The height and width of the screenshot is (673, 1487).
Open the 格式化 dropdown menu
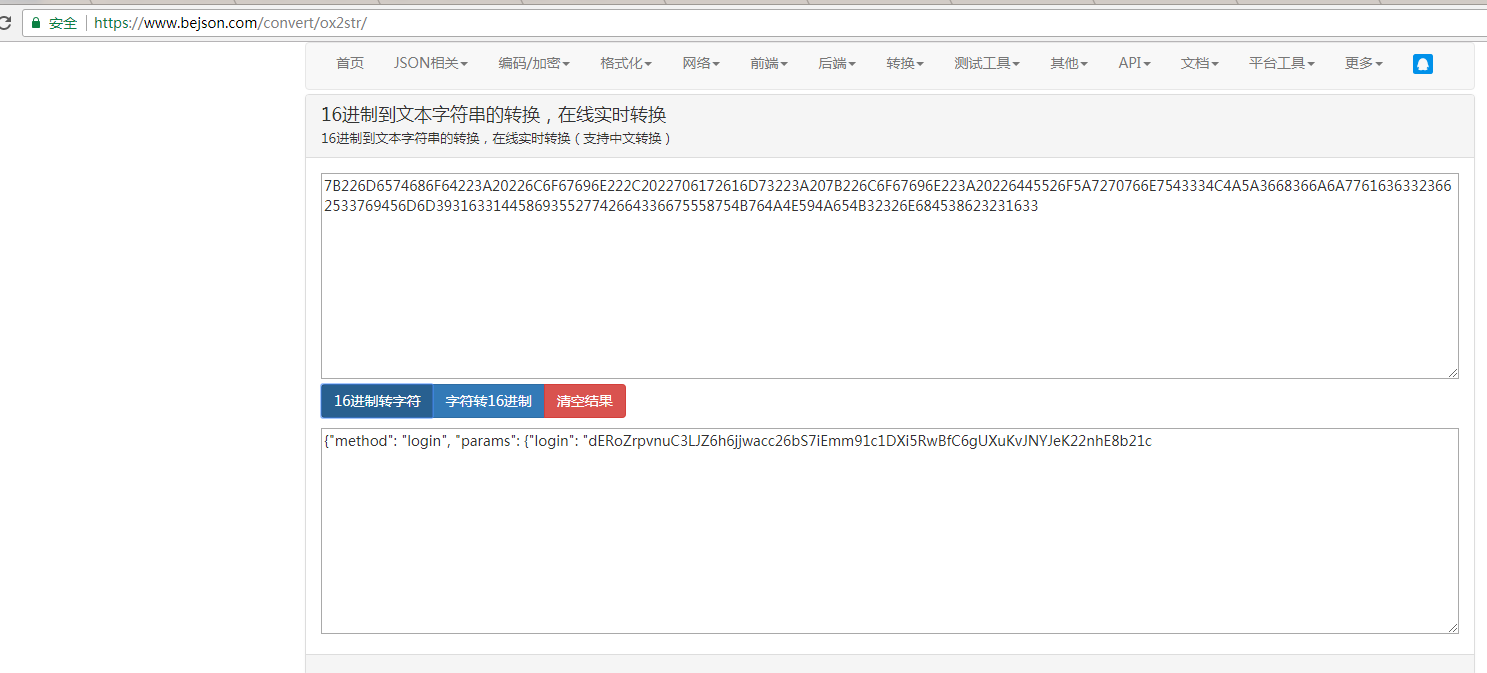[626, 64]
